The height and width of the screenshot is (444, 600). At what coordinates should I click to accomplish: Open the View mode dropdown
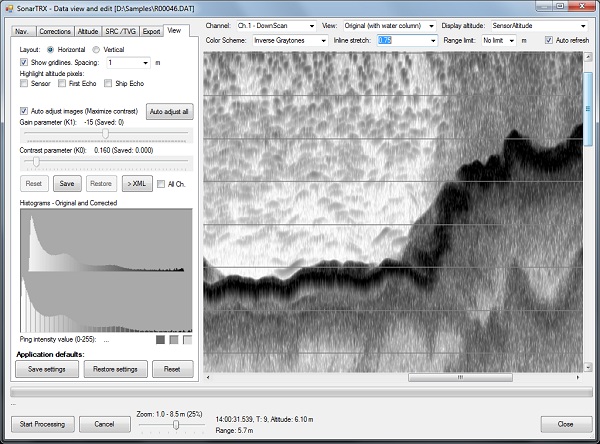[431, 26]
